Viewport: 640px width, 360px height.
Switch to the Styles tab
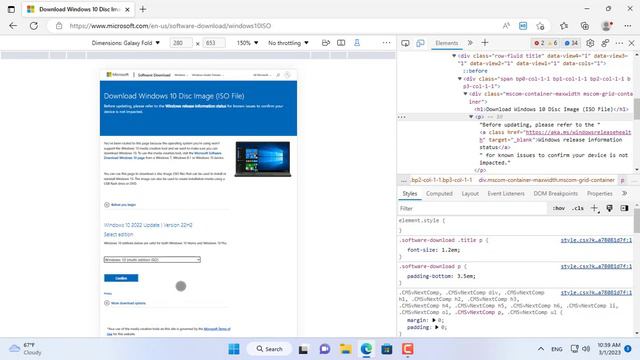pos(409,193)
